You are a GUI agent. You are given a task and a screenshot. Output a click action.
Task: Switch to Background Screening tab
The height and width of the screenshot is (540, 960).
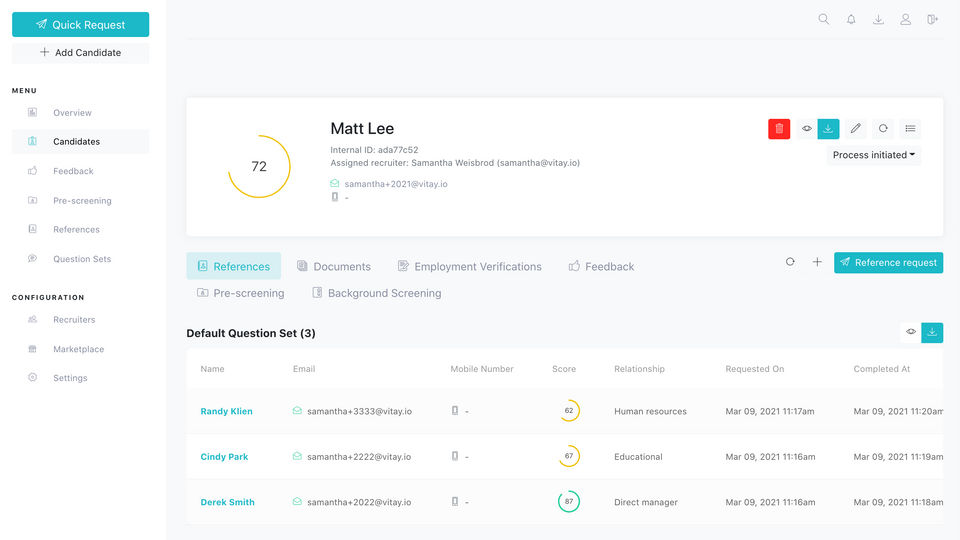point(377,293)
